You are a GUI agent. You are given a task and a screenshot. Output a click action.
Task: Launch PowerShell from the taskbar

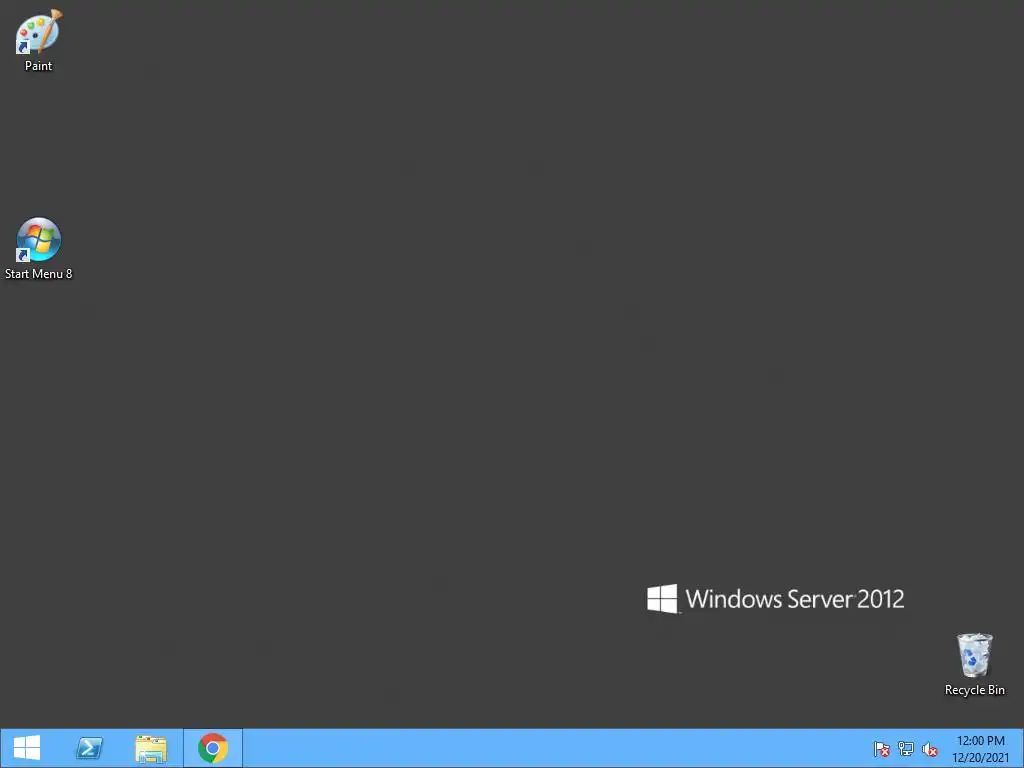pos(89,748)
